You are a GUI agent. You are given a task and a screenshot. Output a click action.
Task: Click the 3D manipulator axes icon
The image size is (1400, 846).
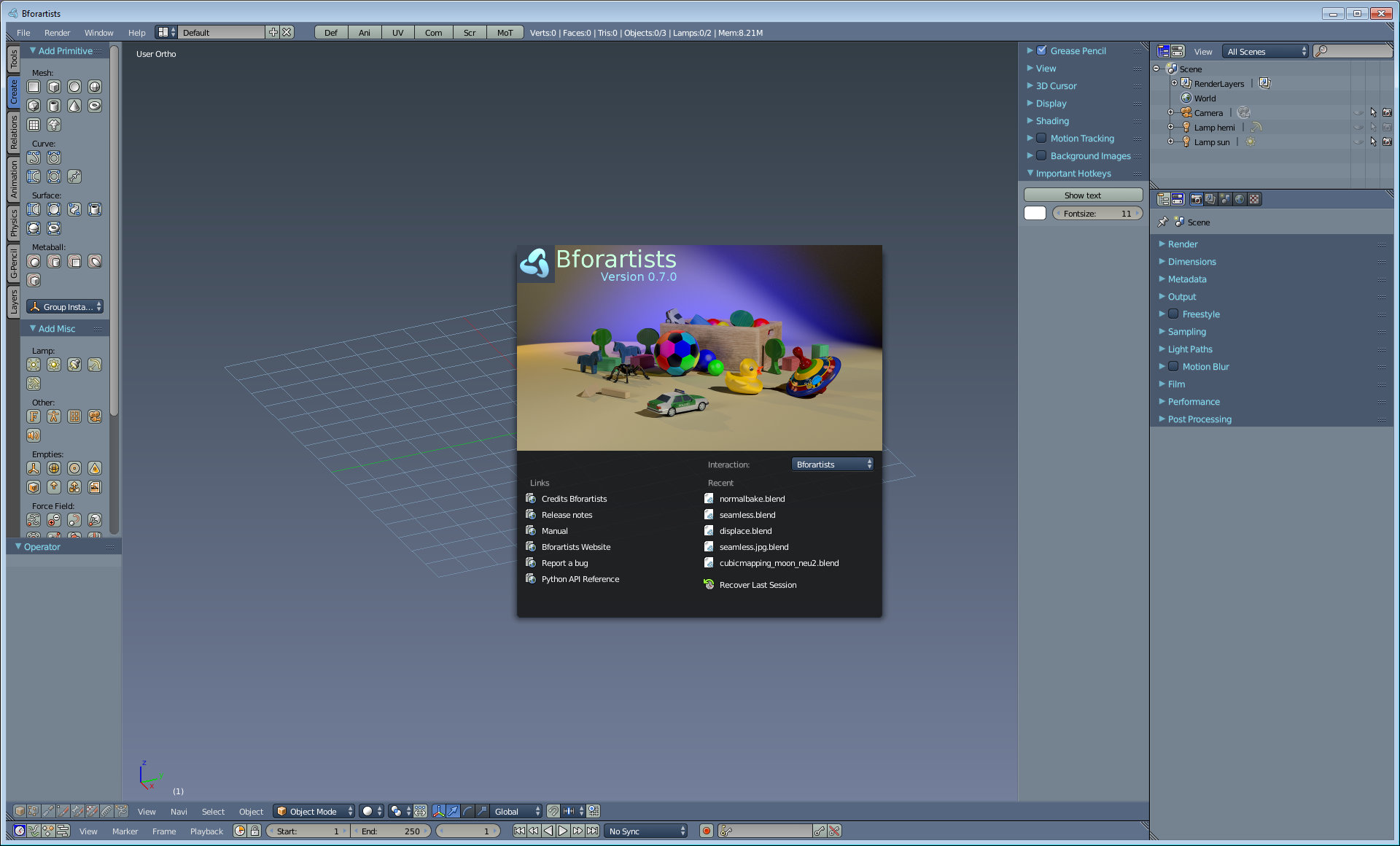point(438,811)
